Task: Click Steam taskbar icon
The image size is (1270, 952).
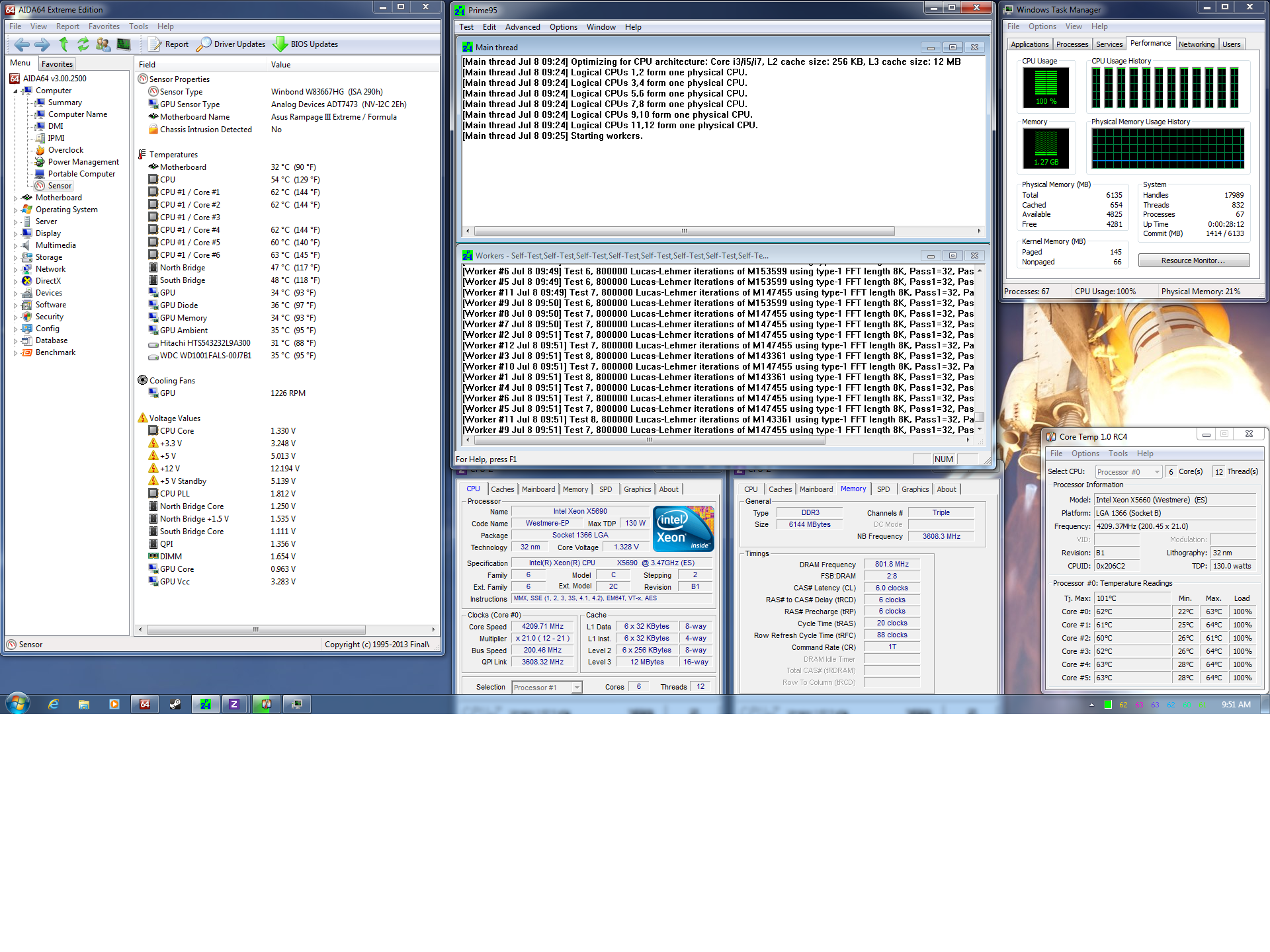Action: click(x=175, y=704)
